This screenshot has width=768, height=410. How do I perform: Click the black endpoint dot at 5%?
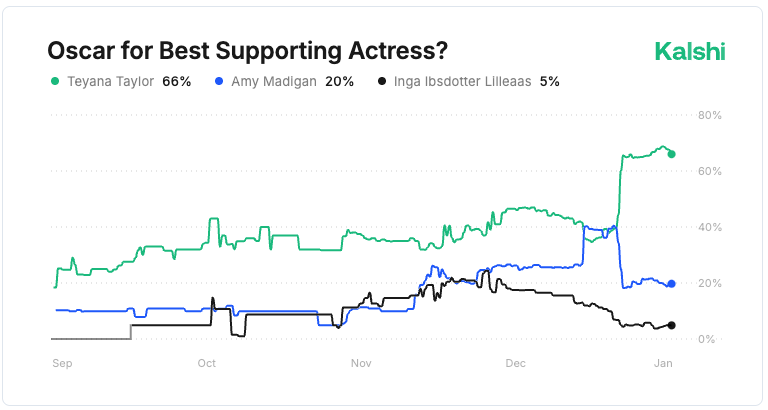pos(671,325)
